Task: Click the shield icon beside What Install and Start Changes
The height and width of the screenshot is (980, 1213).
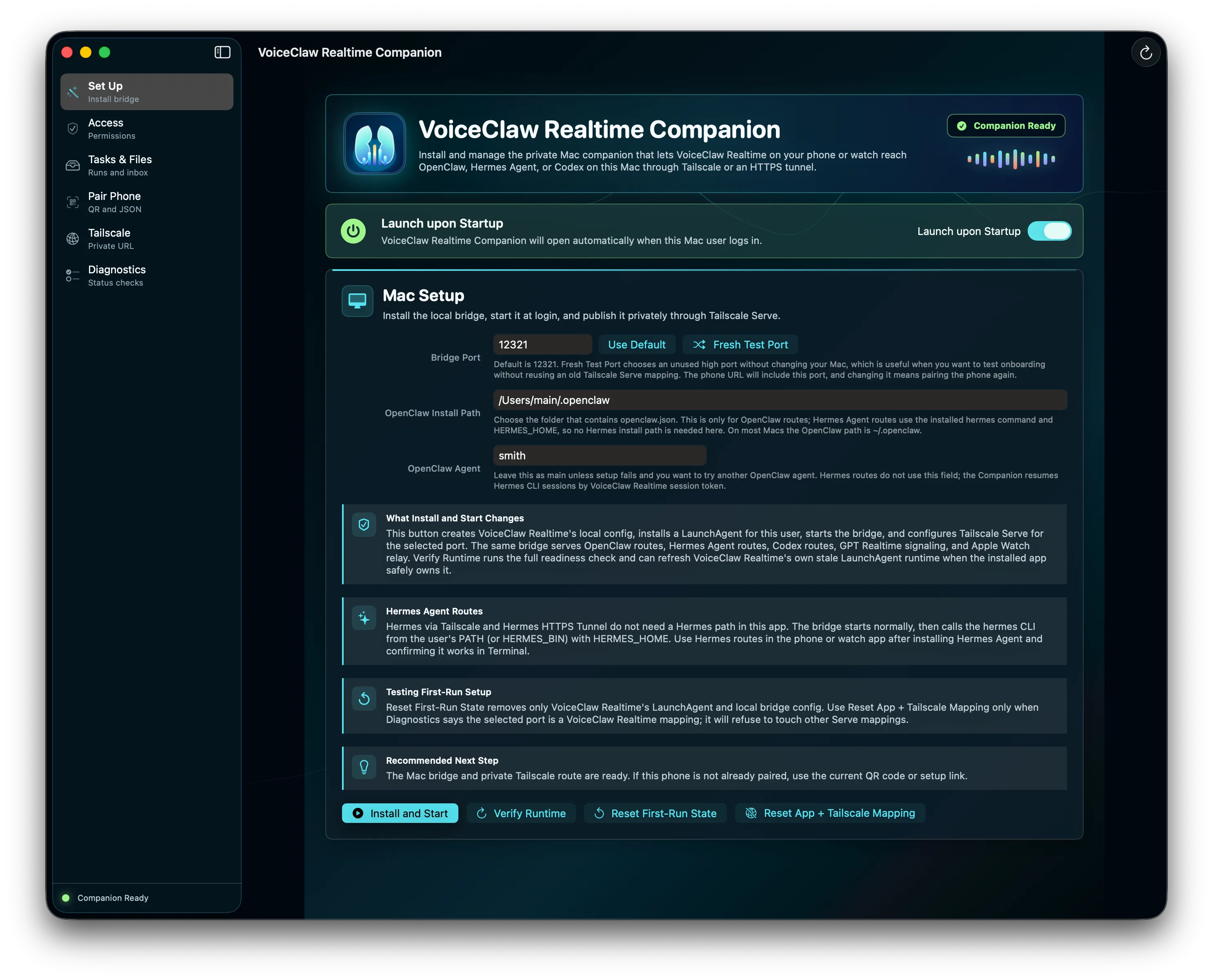Action: pyautogui.click(x=364, y=524)
